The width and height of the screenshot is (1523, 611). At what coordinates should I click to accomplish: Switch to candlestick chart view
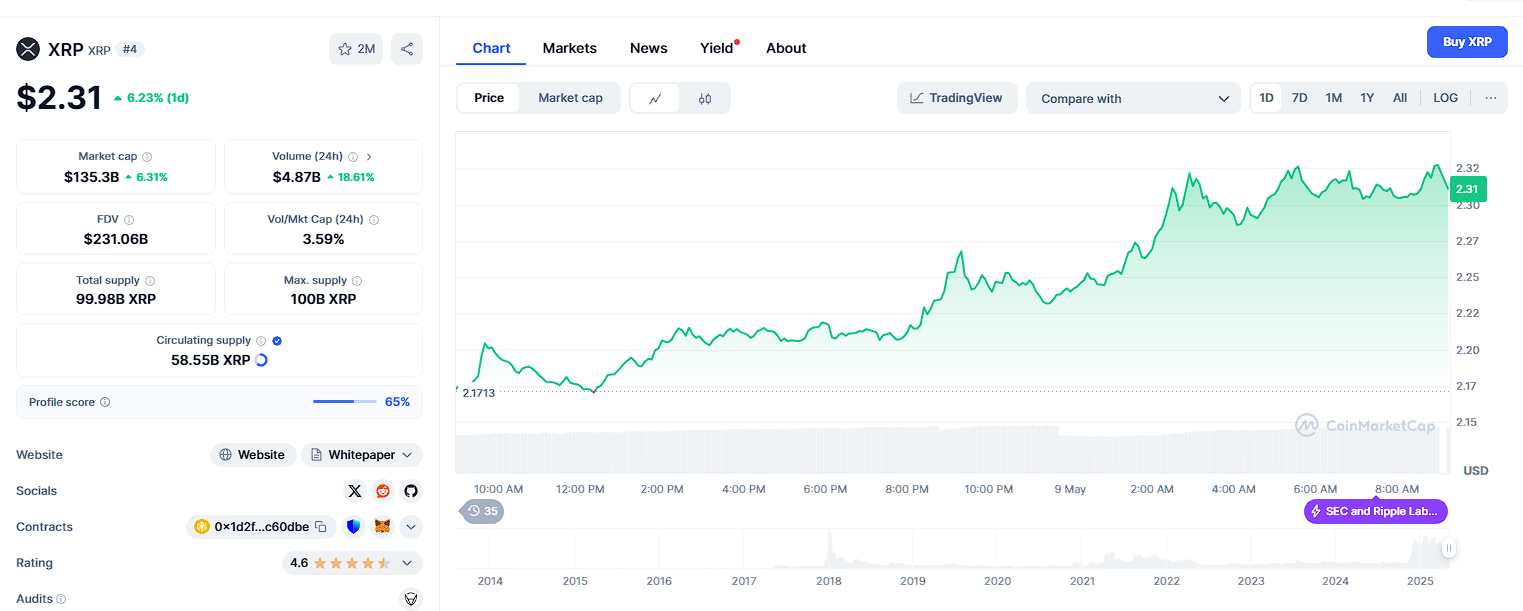705,98
